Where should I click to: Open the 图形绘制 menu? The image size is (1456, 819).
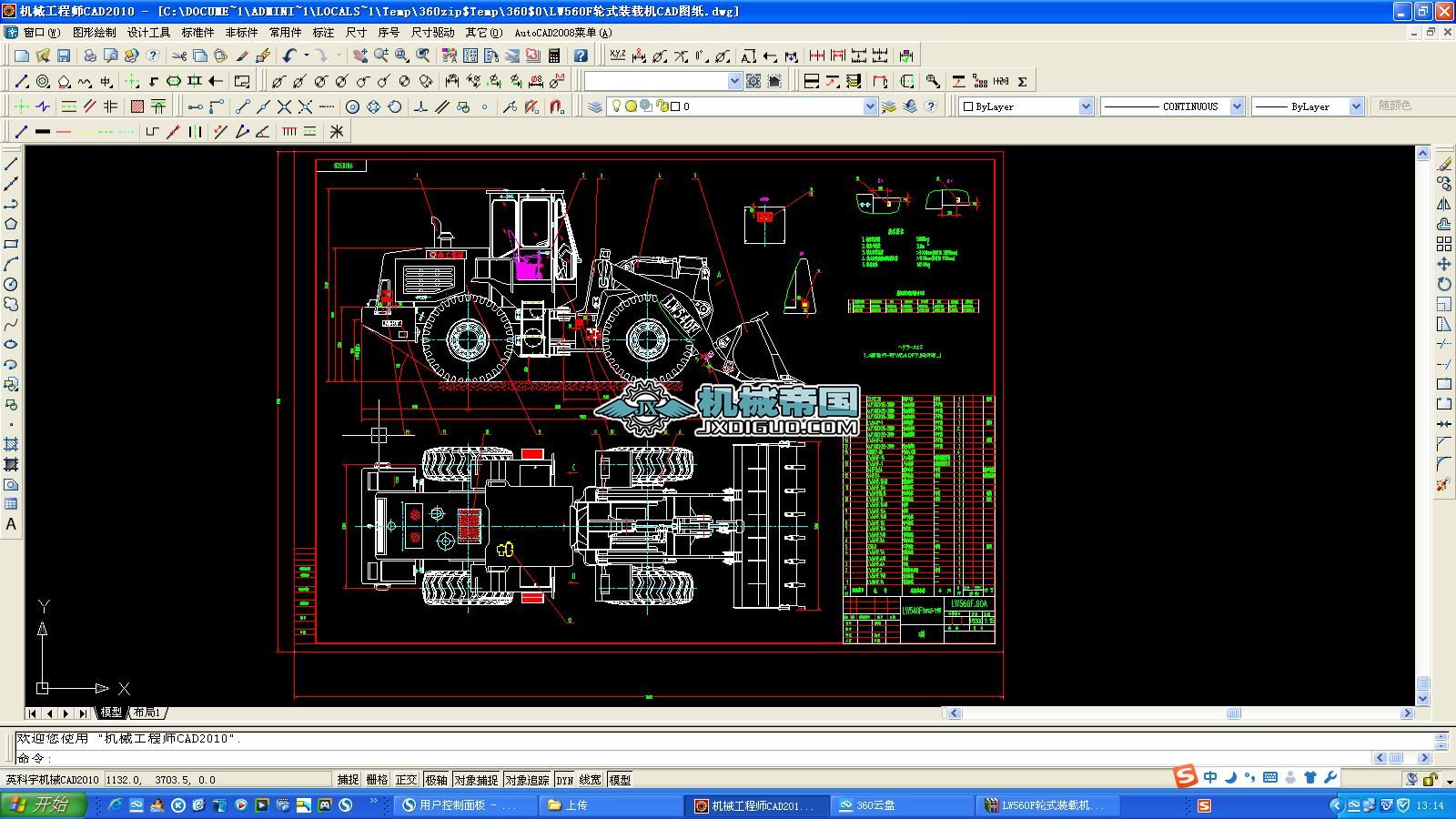coord(94,32)
